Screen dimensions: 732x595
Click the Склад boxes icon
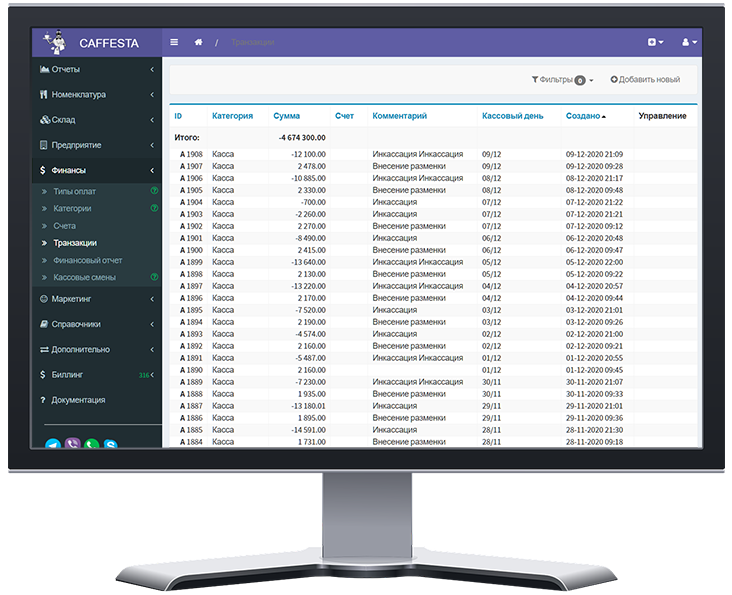(45, 119)
